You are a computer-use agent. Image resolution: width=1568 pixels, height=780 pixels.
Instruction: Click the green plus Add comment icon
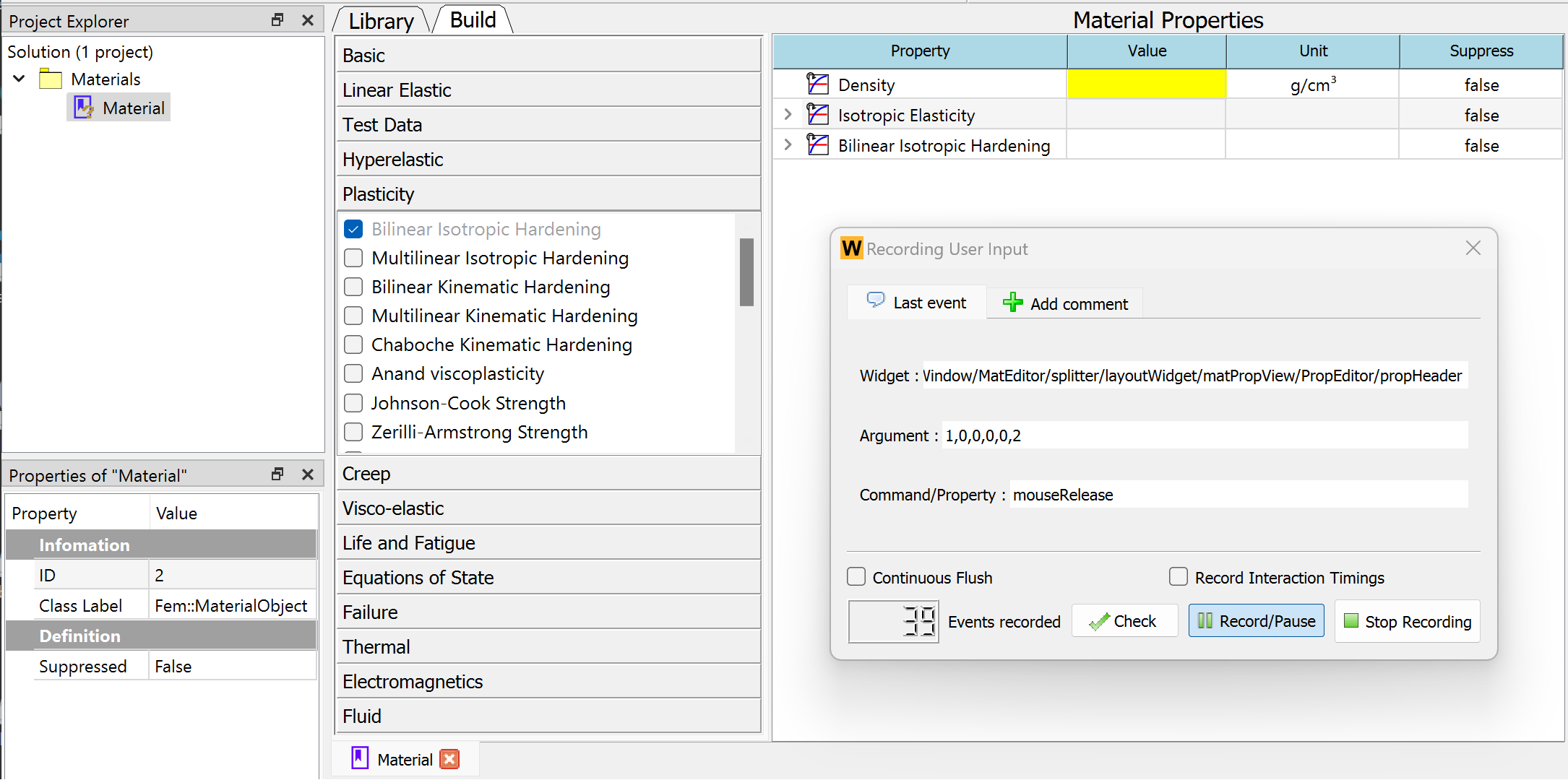(x=1012, y=303)
